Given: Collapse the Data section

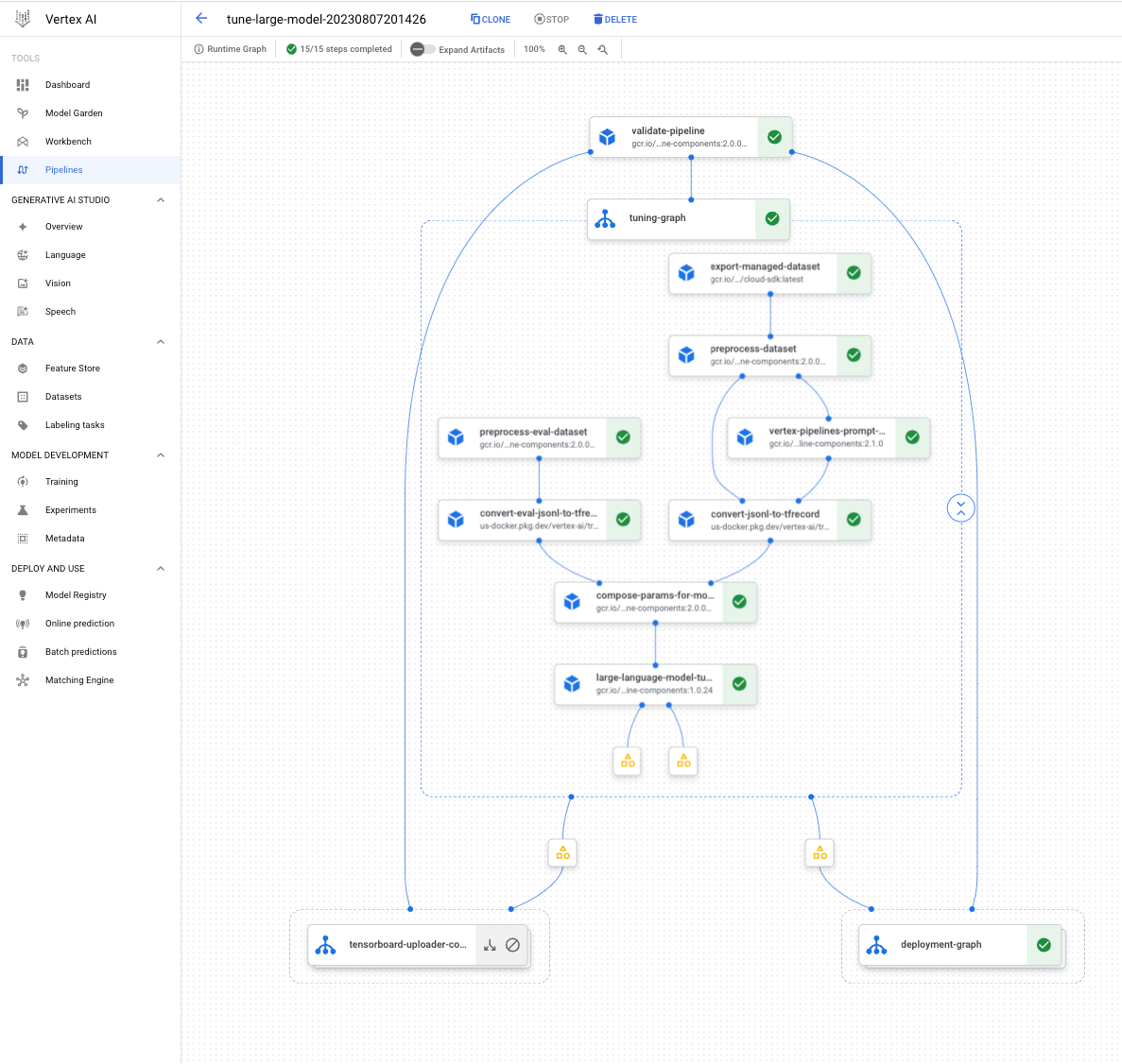Looking at the screenshot, I should 161,341.
